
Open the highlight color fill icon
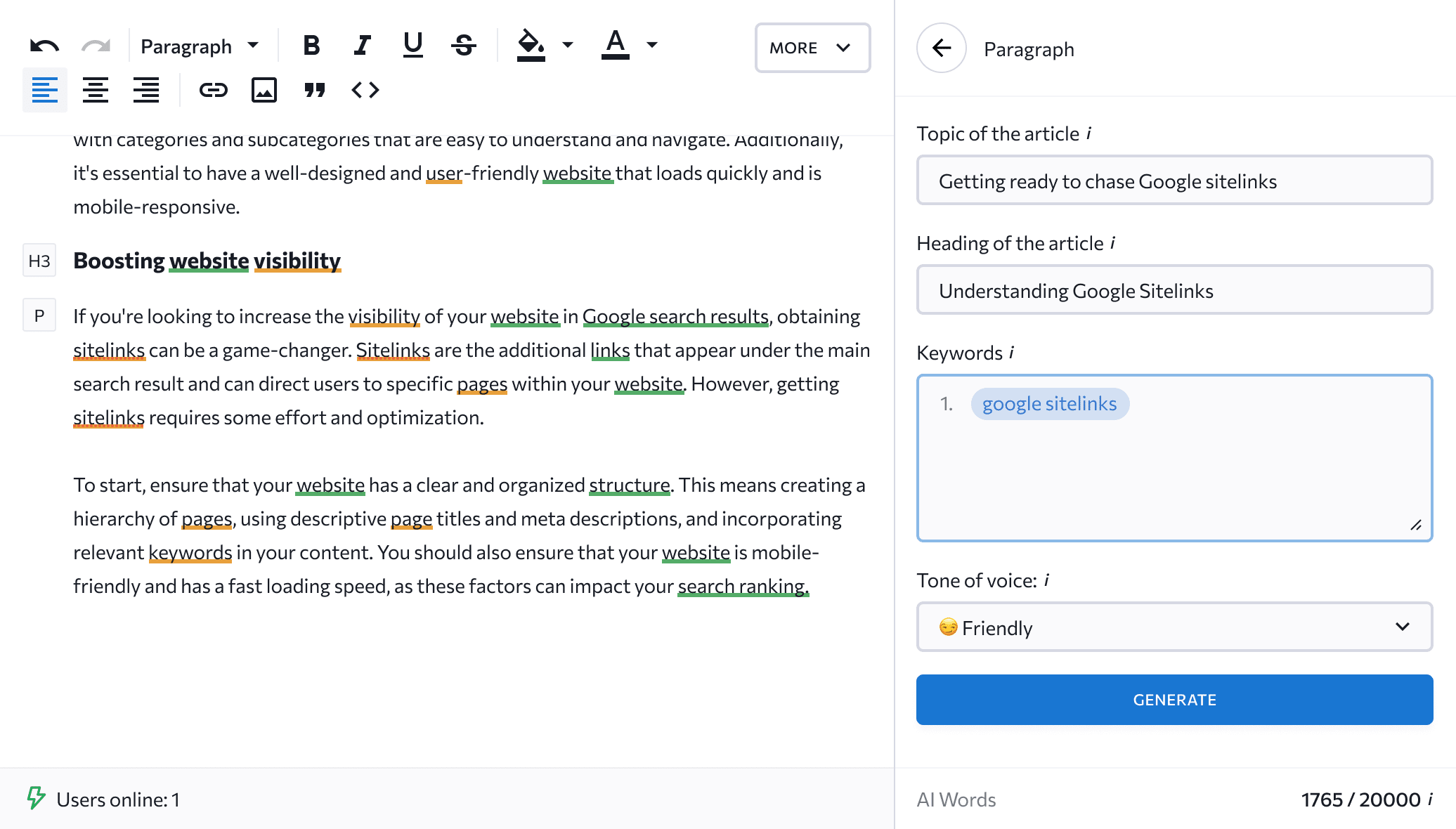531,44
